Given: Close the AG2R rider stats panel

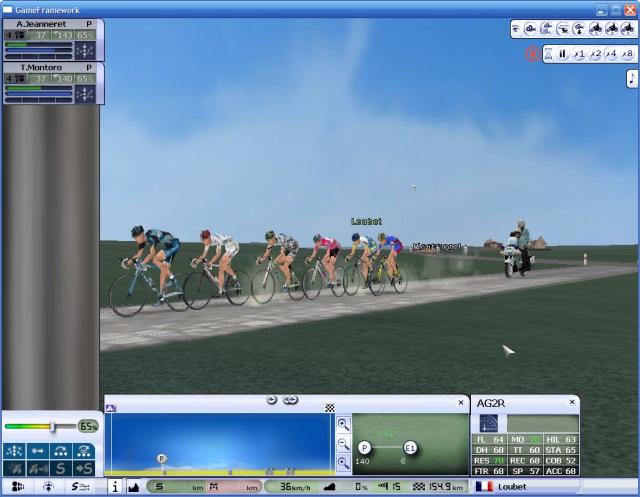Looking at the screenshot, I should (x=571, y=402).
